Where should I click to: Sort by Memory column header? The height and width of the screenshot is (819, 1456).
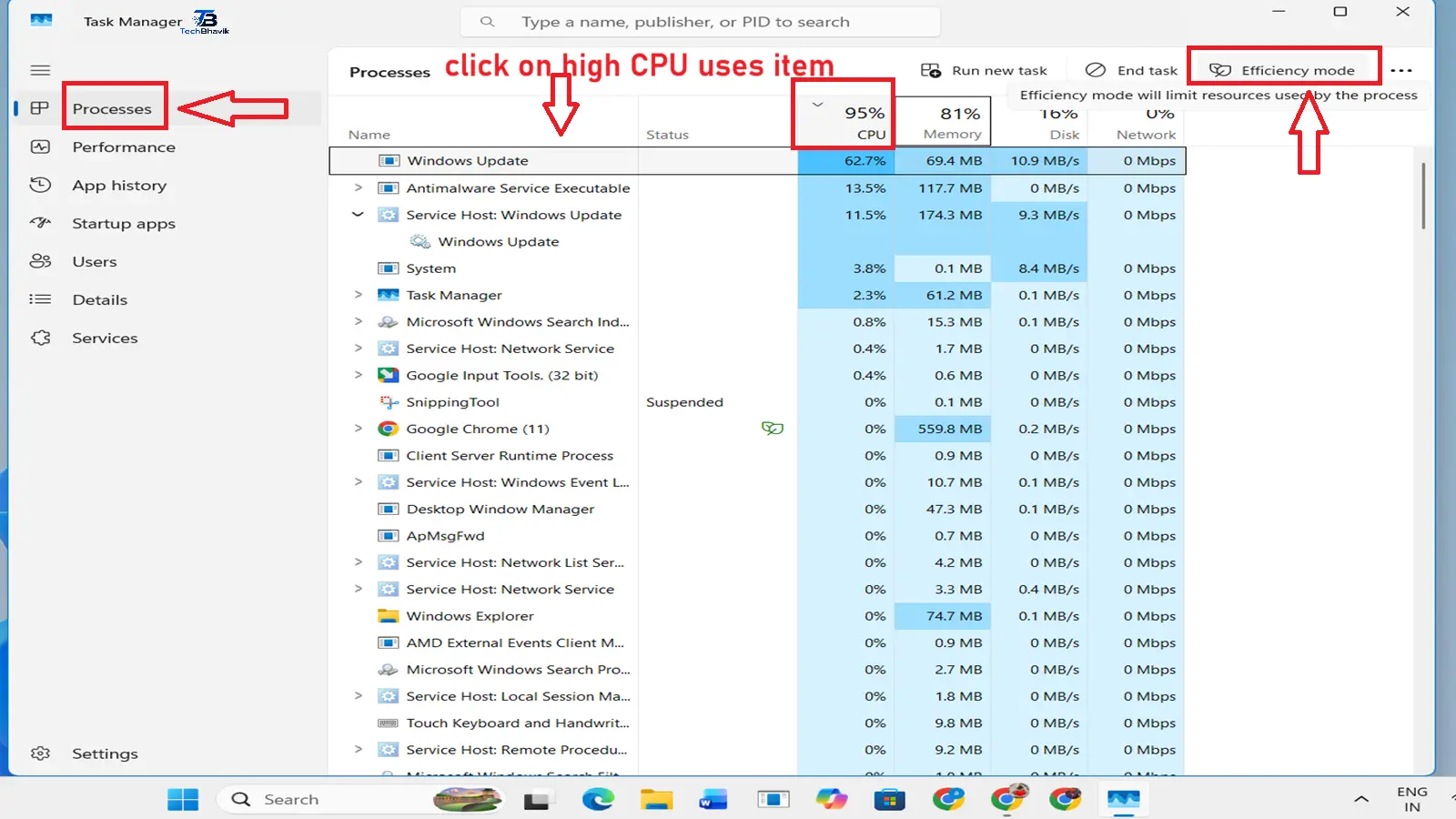(x=942, y=122)
